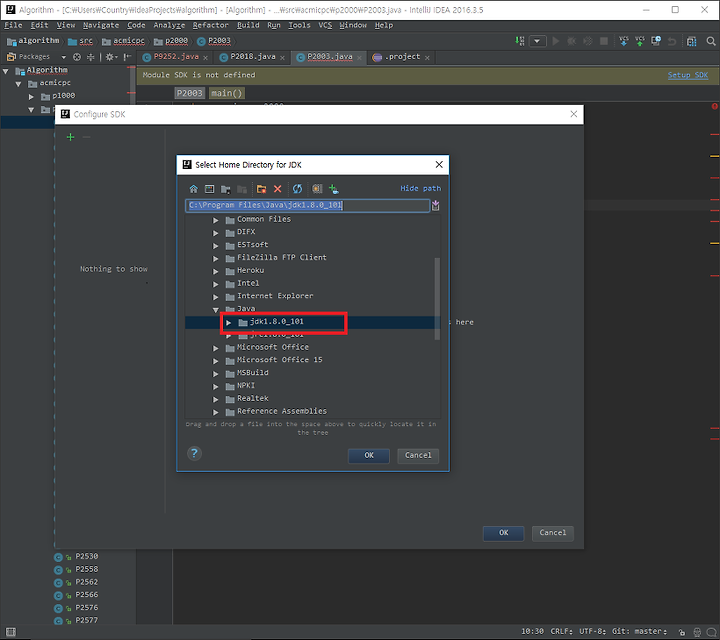Go to home directory in JDK chooser
Viewport: 720px width, 640px height.
[193, 189]
